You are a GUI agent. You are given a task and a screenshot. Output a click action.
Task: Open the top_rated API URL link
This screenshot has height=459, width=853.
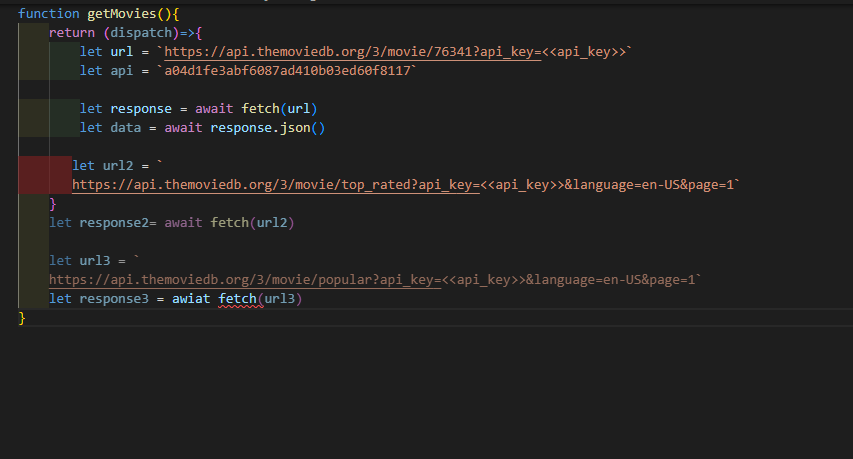(276, 185)
